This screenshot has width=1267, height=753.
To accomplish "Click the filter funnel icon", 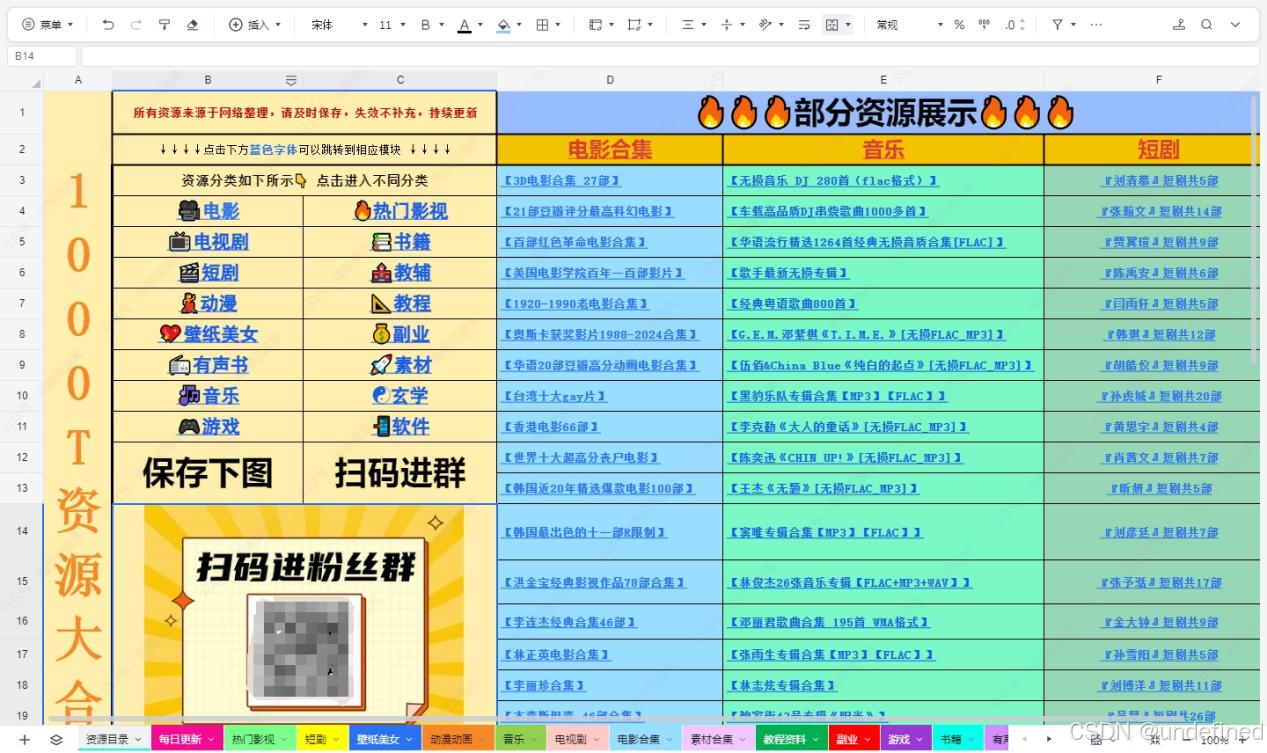I will coord(1057,24).
